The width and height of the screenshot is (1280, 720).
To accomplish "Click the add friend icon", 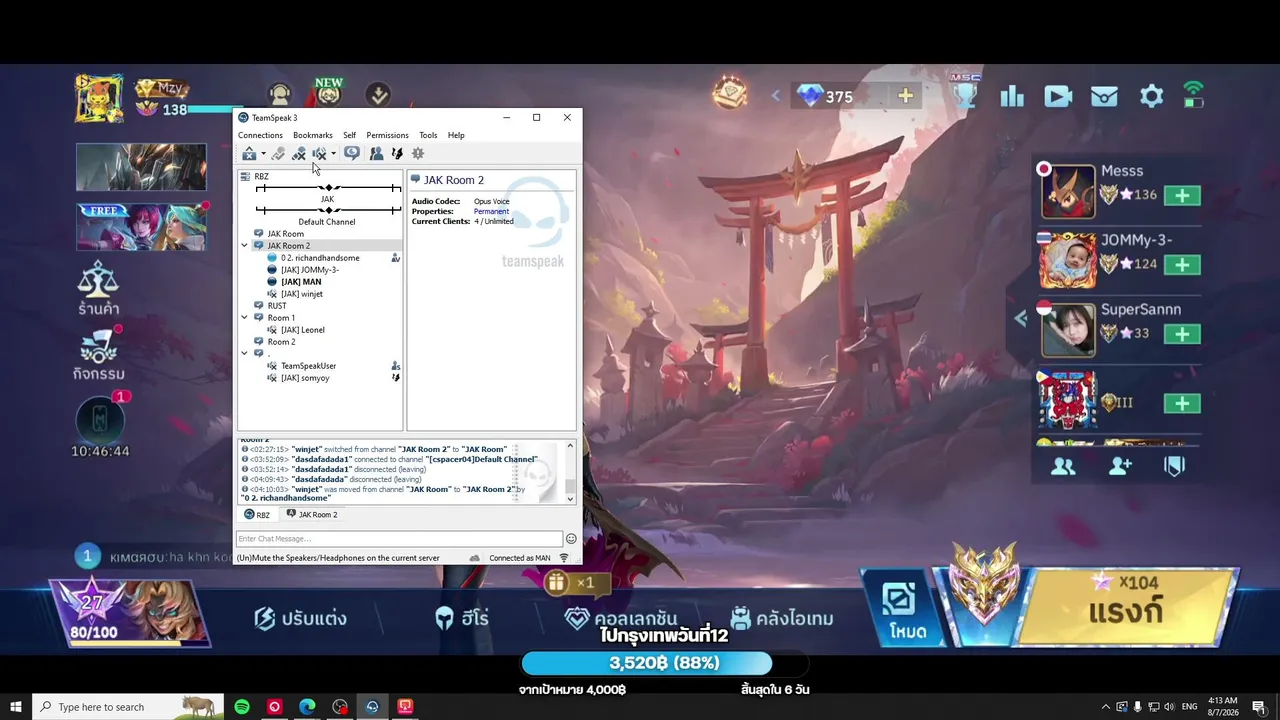I will pos(1120,466).
